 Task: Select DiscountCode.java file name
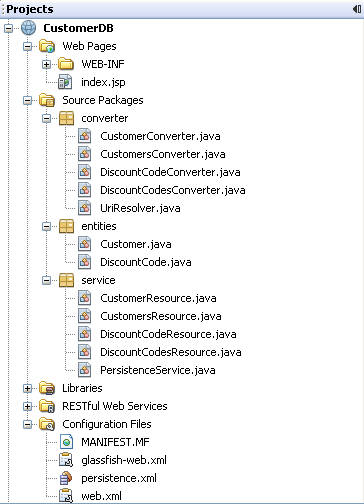point(146,262)
